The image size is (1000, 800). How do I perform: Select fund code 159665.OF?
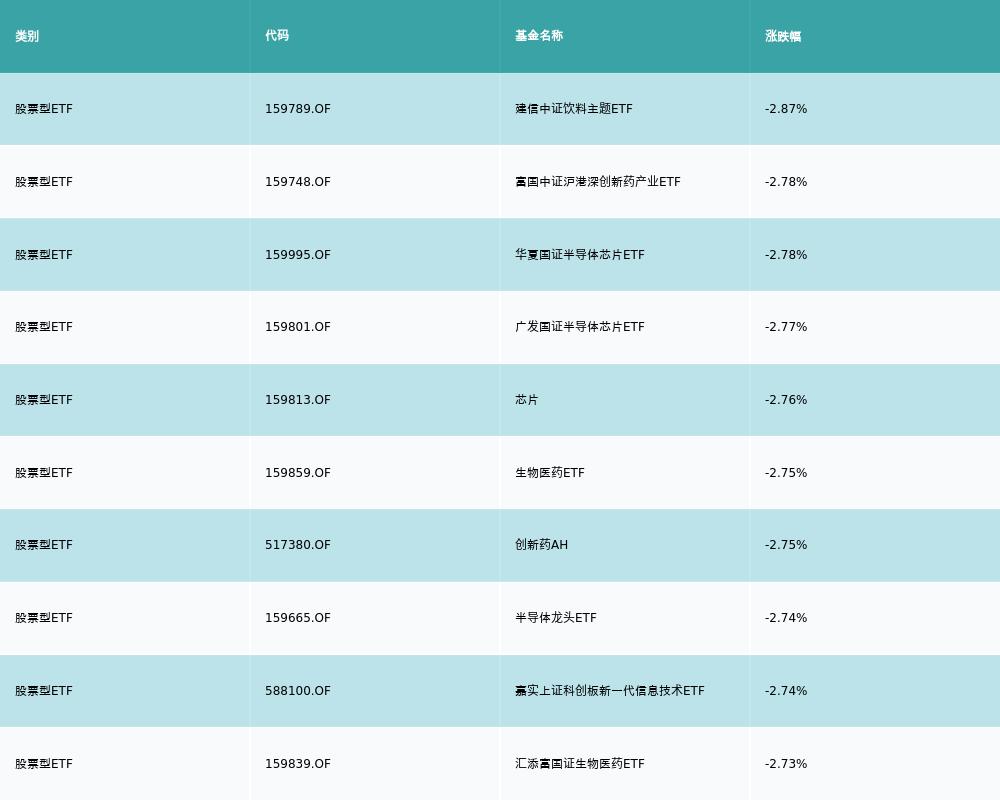[x=298, y=618]
